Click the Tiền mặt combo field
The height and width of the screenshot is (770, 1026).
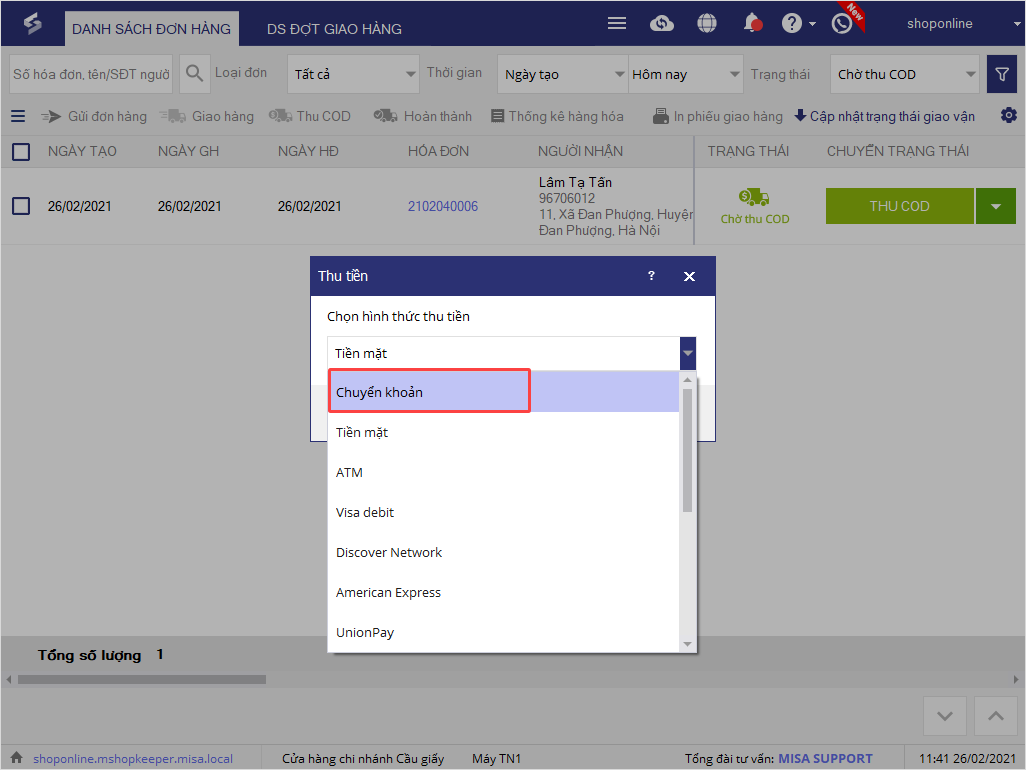pyautogui.click(x=503, y=353)
